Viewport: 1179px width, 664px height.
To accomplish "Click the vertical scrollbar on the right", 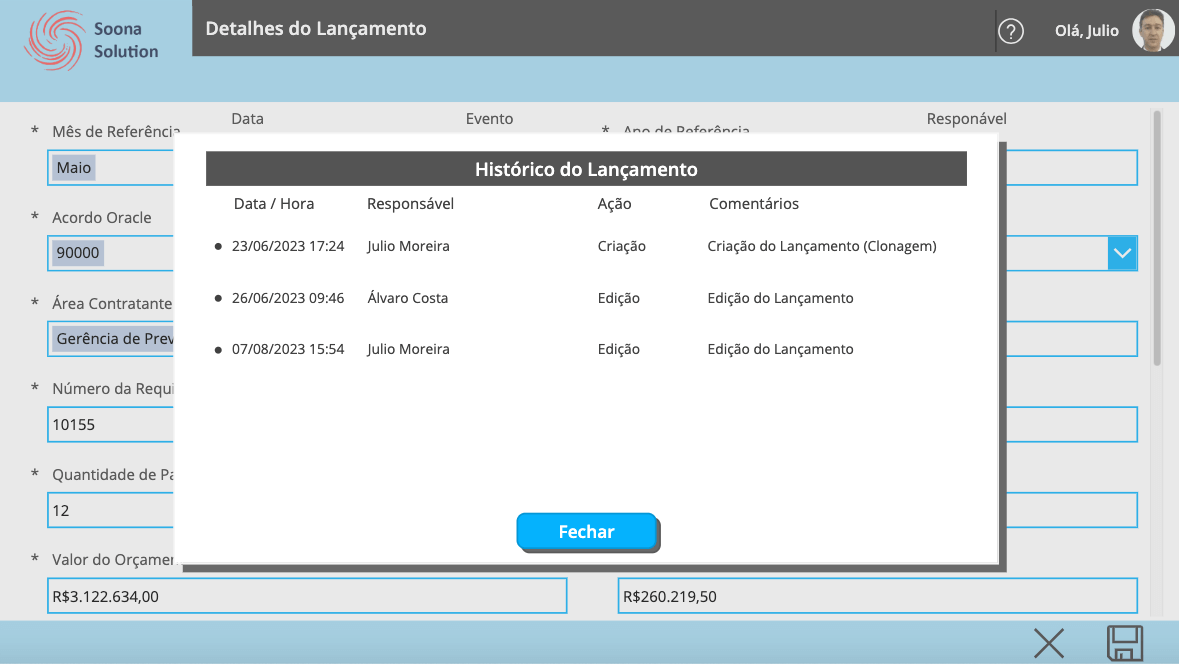I will click(x=1157, y=240).
